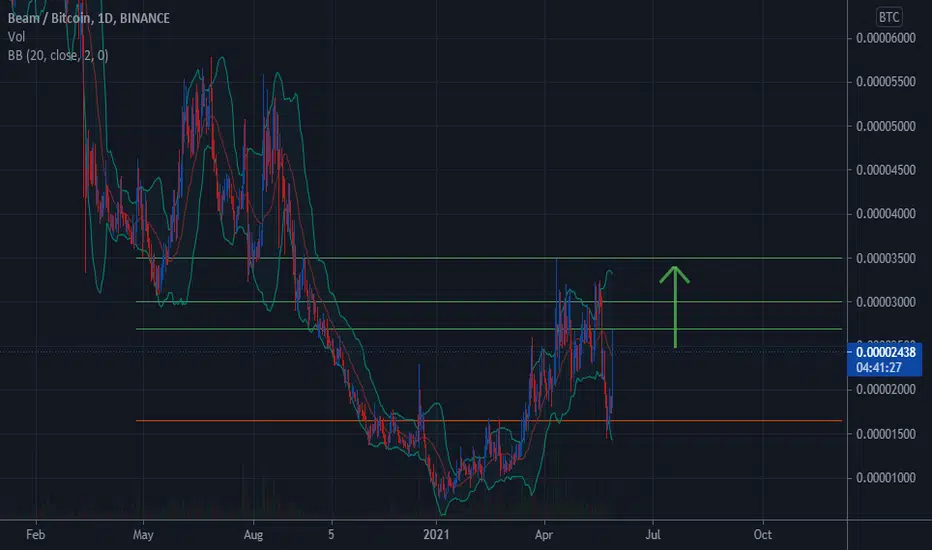Click price scale label 0.00001500
This screenshot has height=550, width=932.
tap(886, 433)
